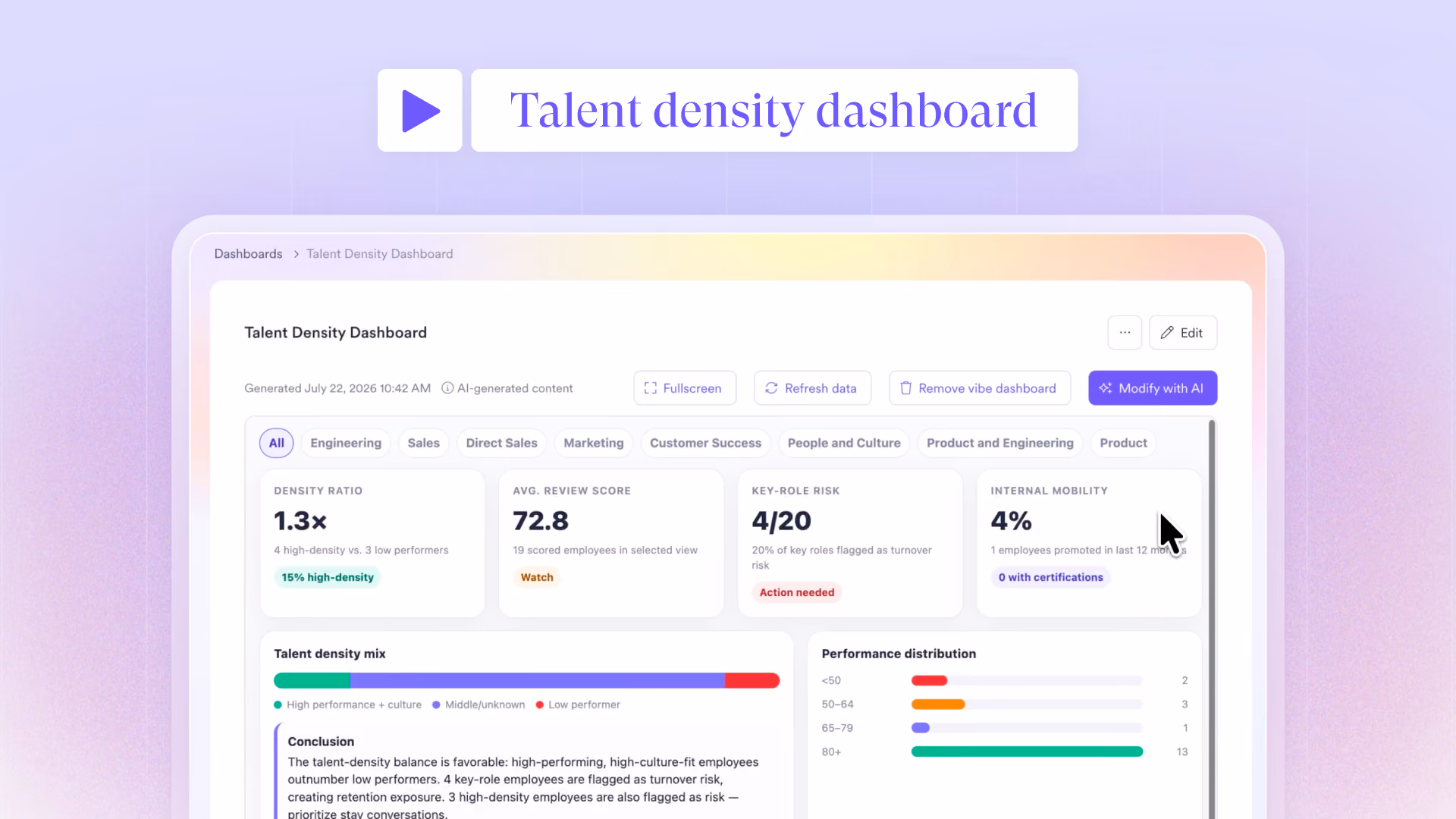
Task: Open the three-dots more options menu
Action: tap(1125, 332)
